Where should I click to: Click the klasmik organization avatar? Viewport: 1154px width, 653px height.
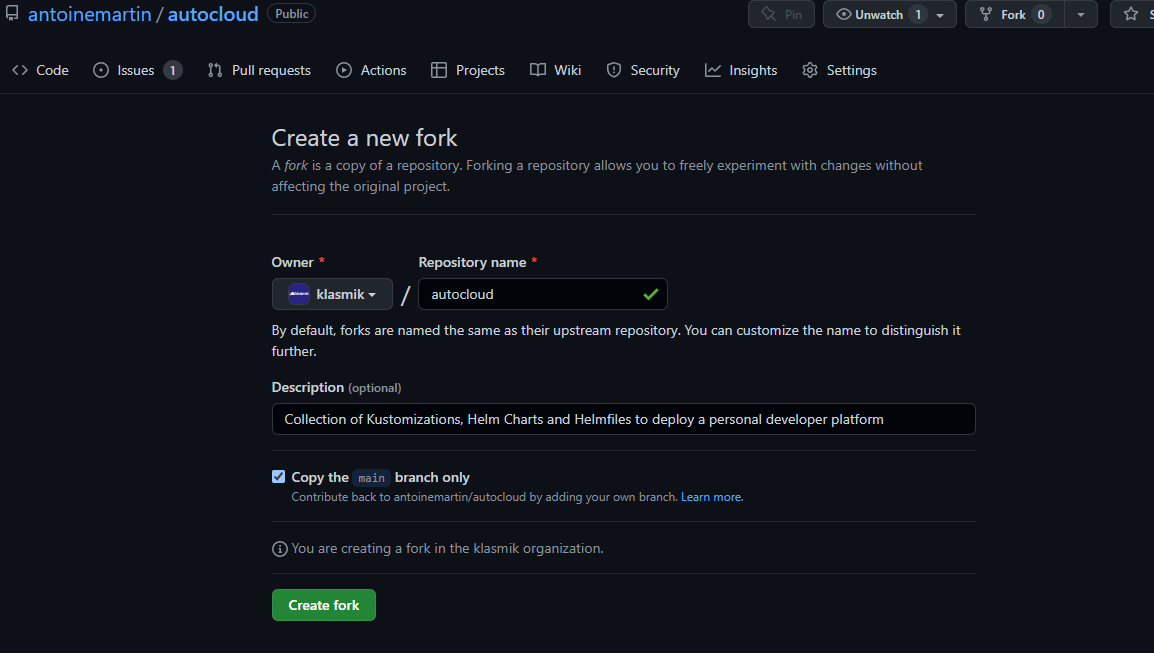[299, 294]
